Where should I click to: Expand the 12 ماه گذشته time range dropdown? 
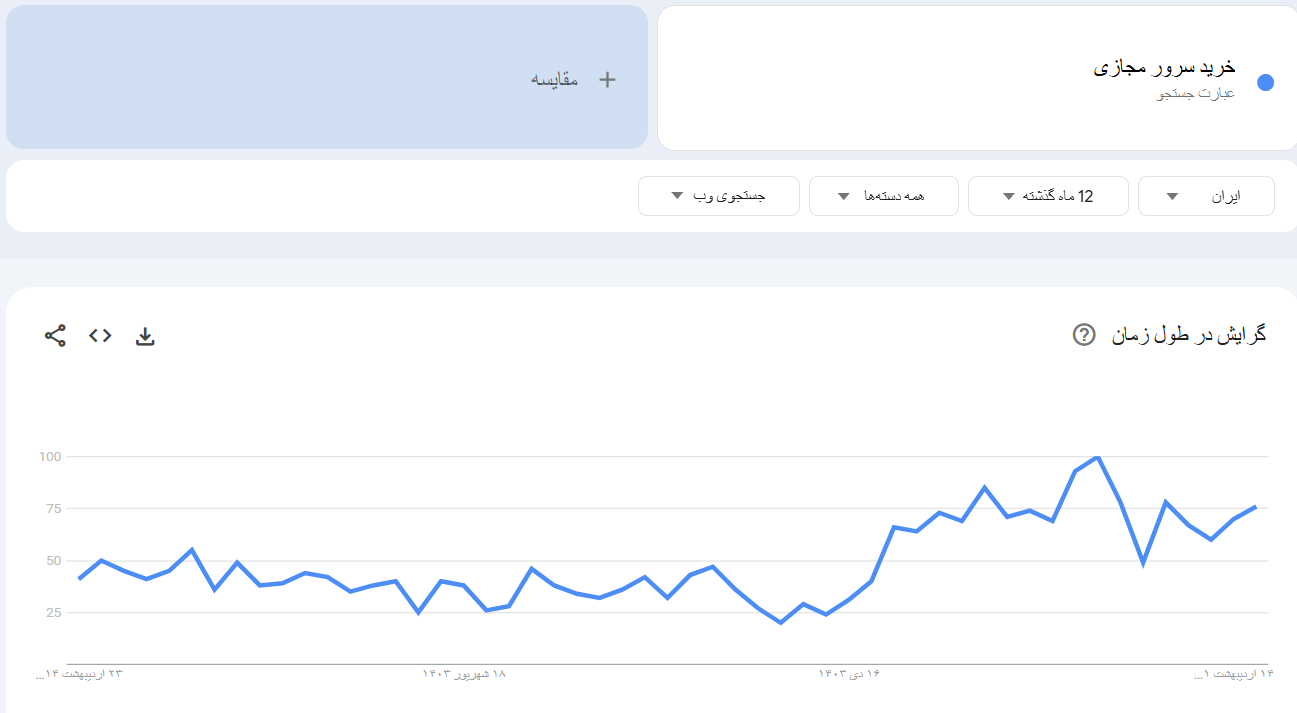coord(1048,196)
